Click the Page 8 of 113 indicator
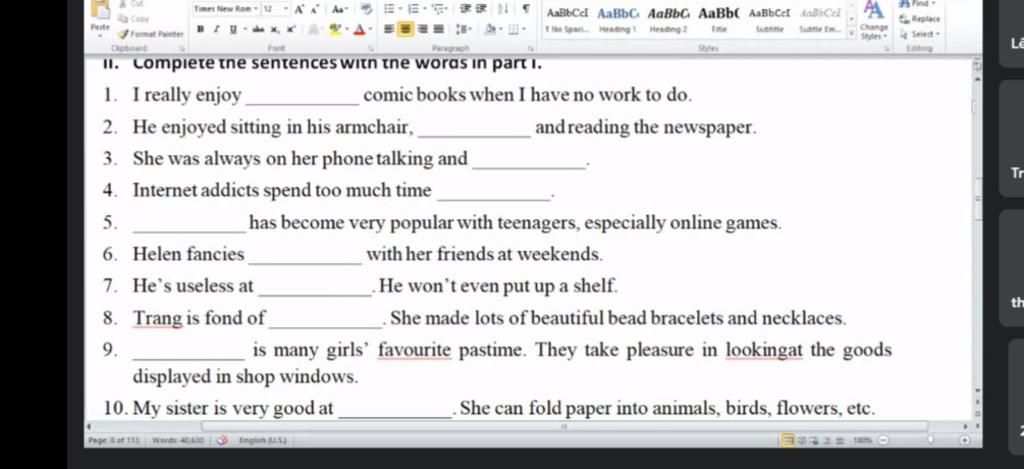Viewport: 1024px width, 469px height. click(115, 440)
